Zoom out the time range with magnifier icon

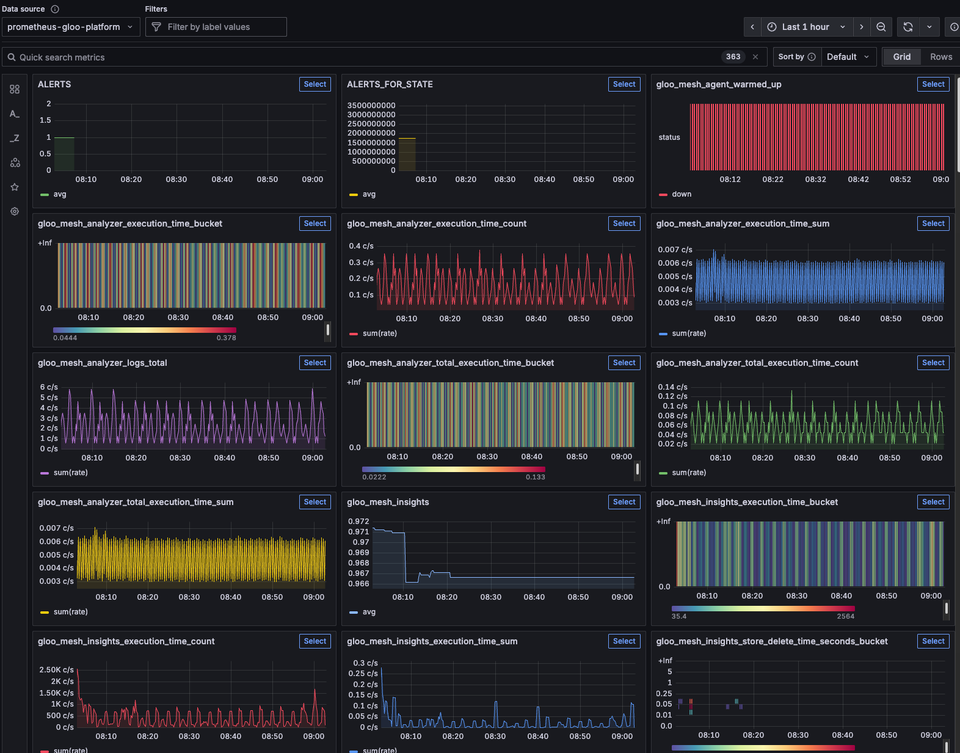880,27
